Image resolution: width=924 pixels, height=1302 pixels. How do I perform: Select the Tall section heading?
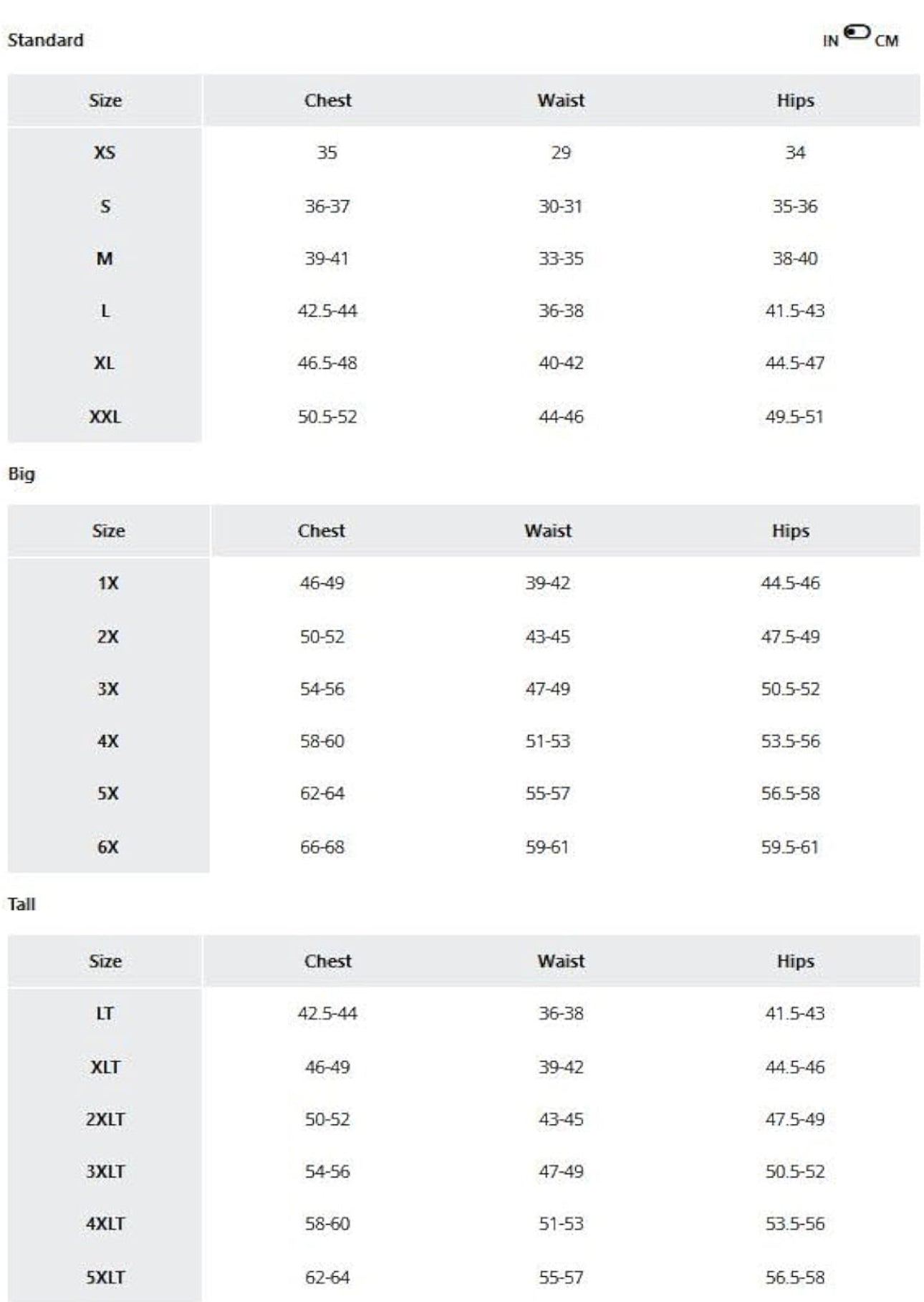(21, 904)
